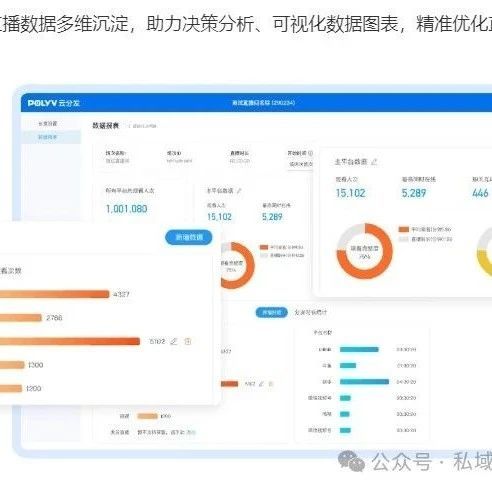The height and width of the screenshot is (492, 492).
Task: Click the info icon beside 开始时间
Action: click(x=310, y=153)
